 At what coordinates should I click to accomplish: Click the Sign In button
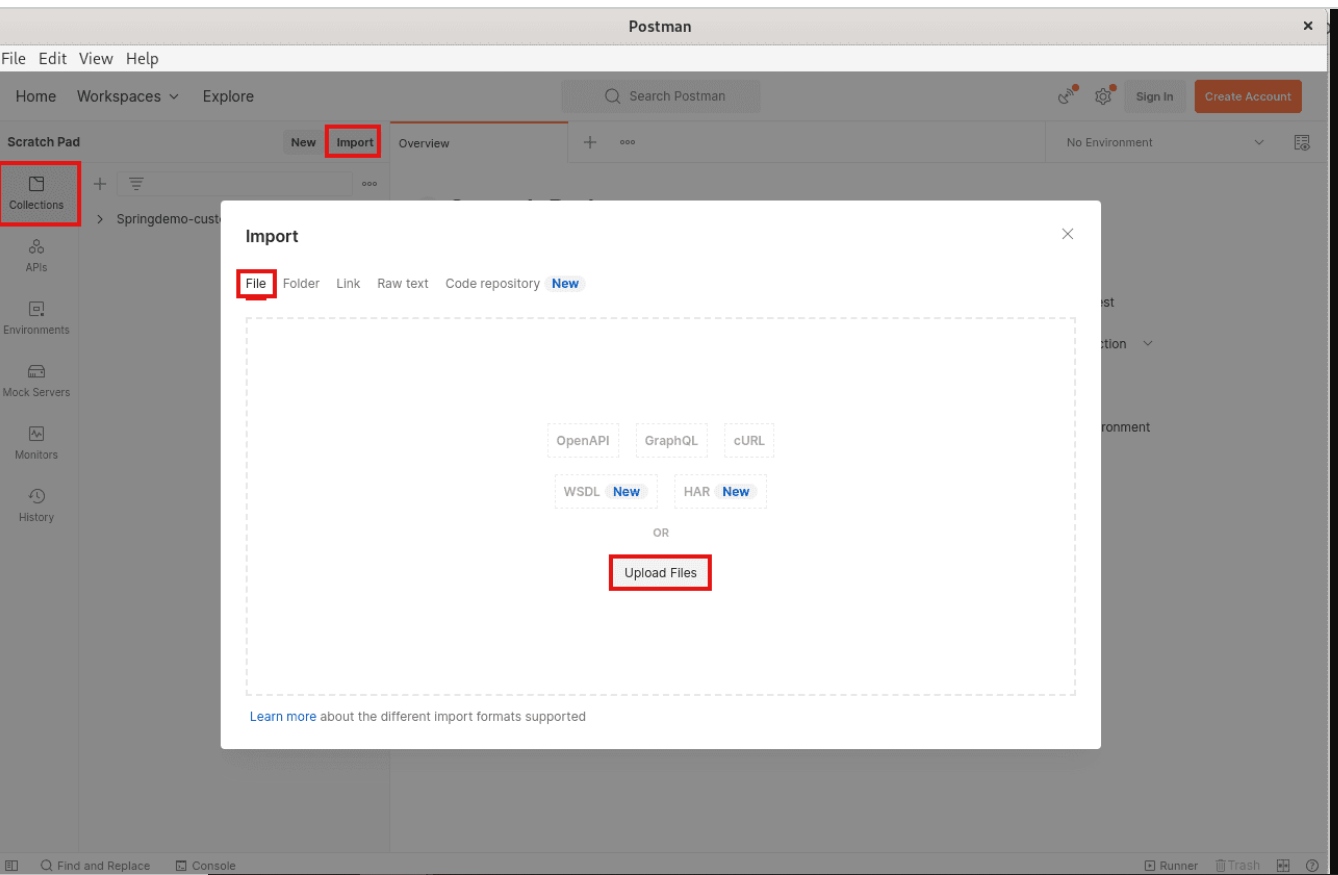tap(1154, 97)
